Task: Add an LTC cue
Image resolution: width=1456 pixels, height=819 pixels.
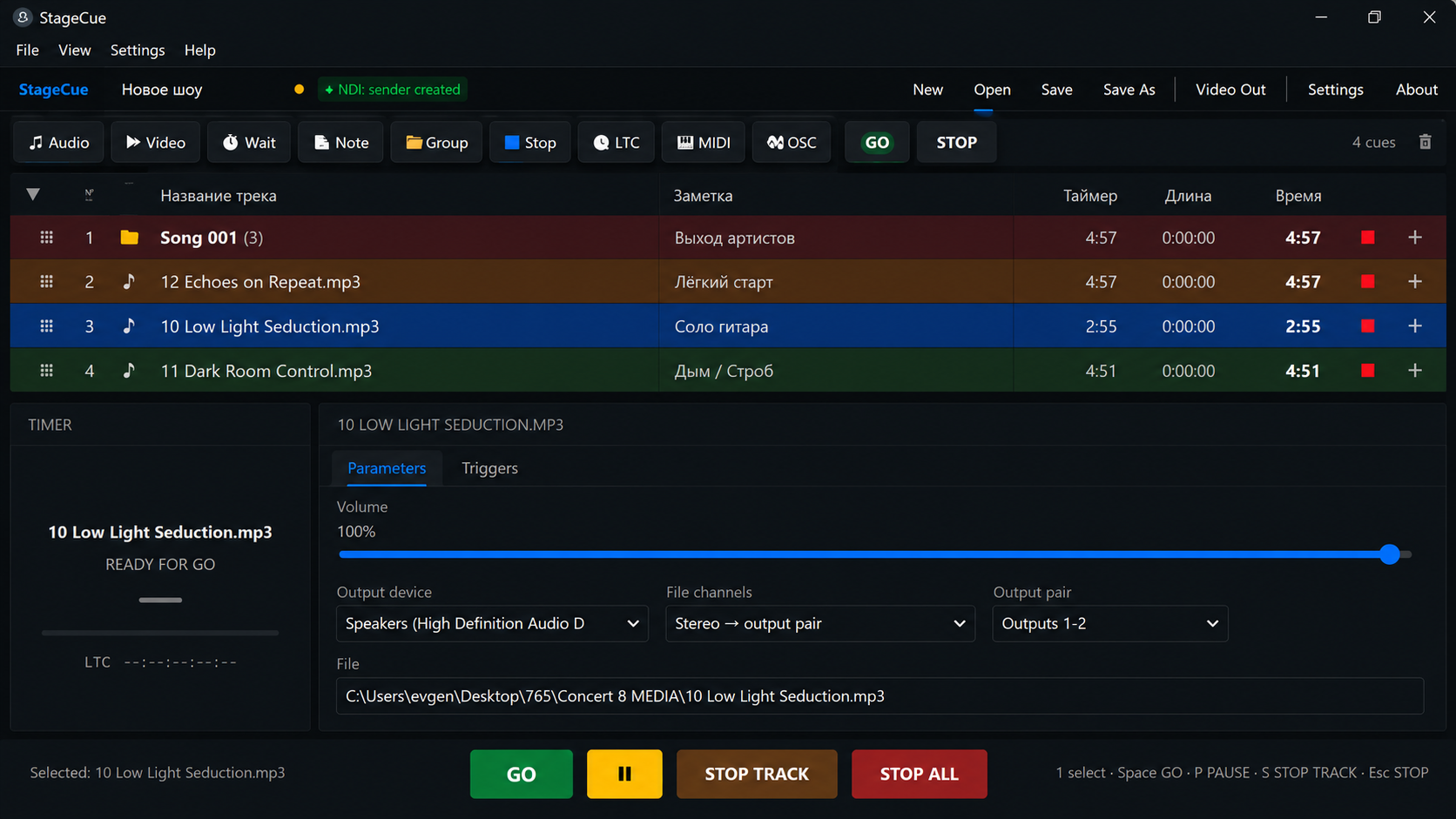Action: point(617,143)
